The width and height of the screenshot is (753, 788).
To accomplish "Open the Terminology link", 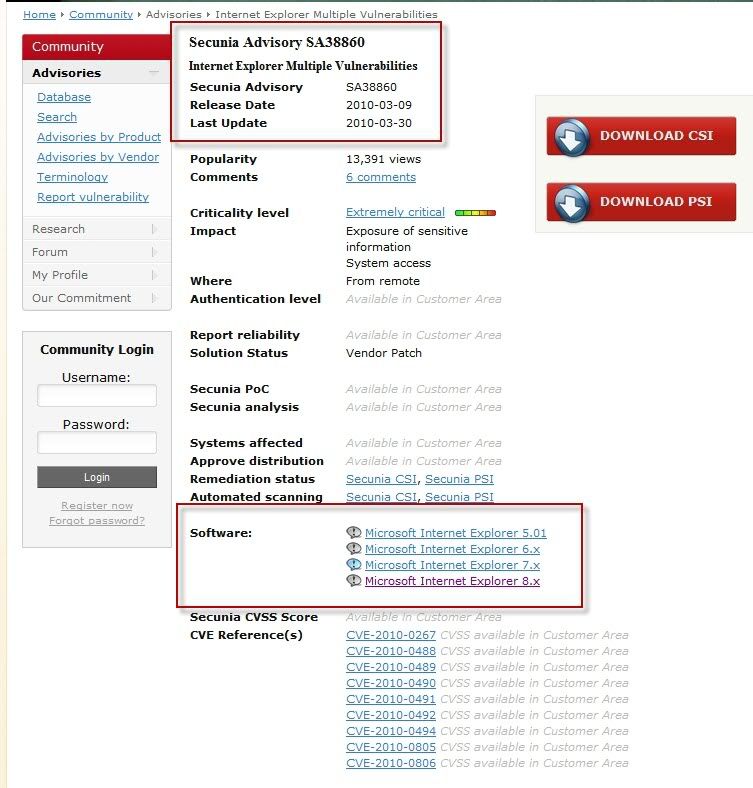I will click(72, 177).
